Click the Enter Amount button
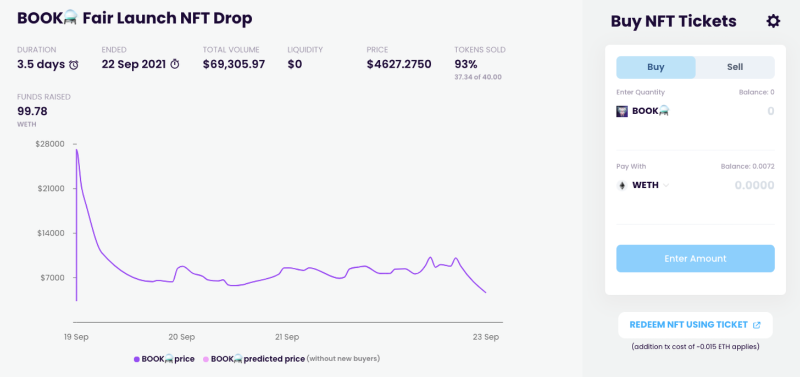Screen dimensions: 800x377 coord(695,258)
